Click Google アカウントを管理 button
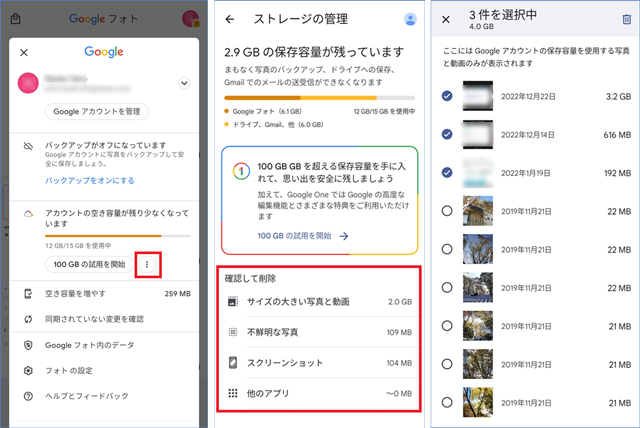This screenshot has height=428, width=640. [97, 111]
